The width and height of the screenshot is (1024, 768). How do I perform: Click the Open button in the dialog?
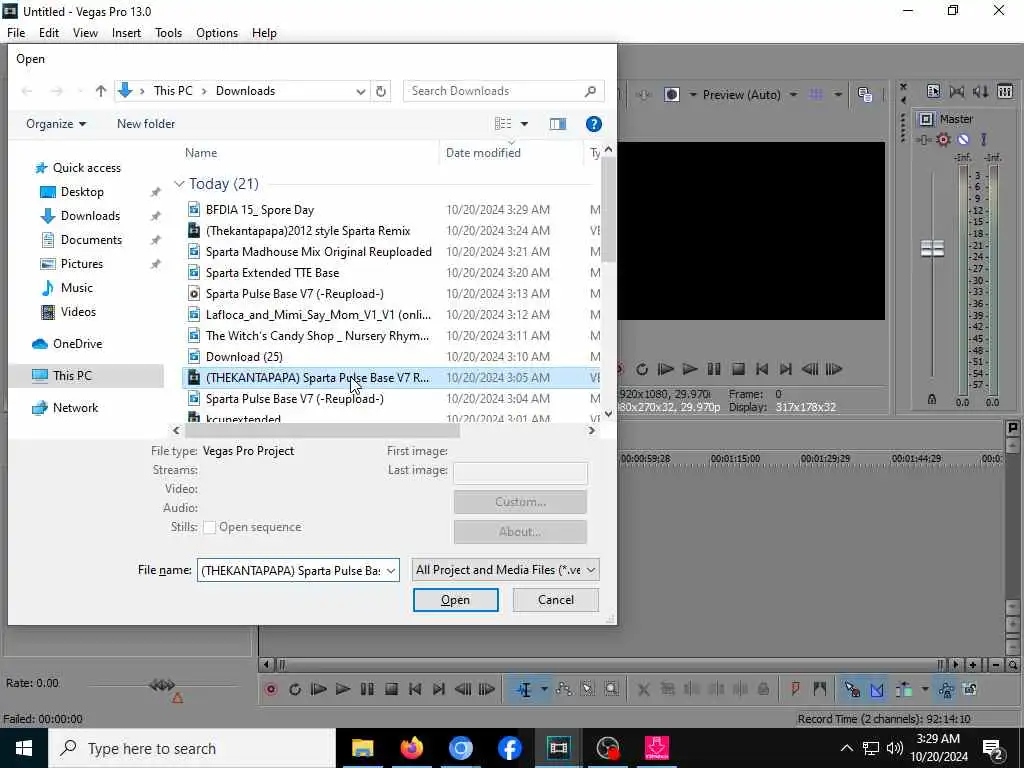coord(455,600)
